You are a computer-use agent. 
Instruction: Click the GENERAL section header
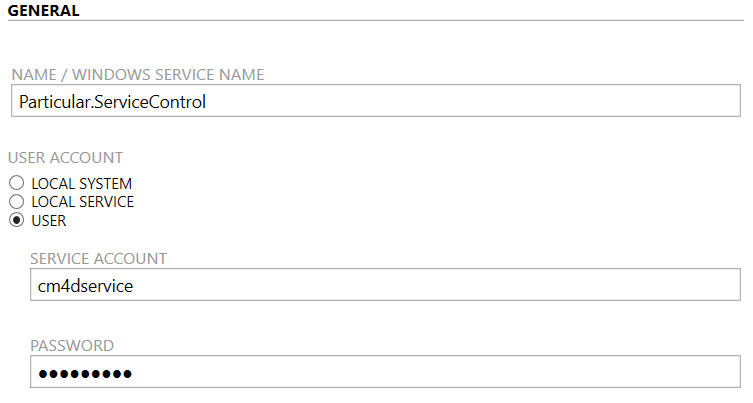point(43,10)
